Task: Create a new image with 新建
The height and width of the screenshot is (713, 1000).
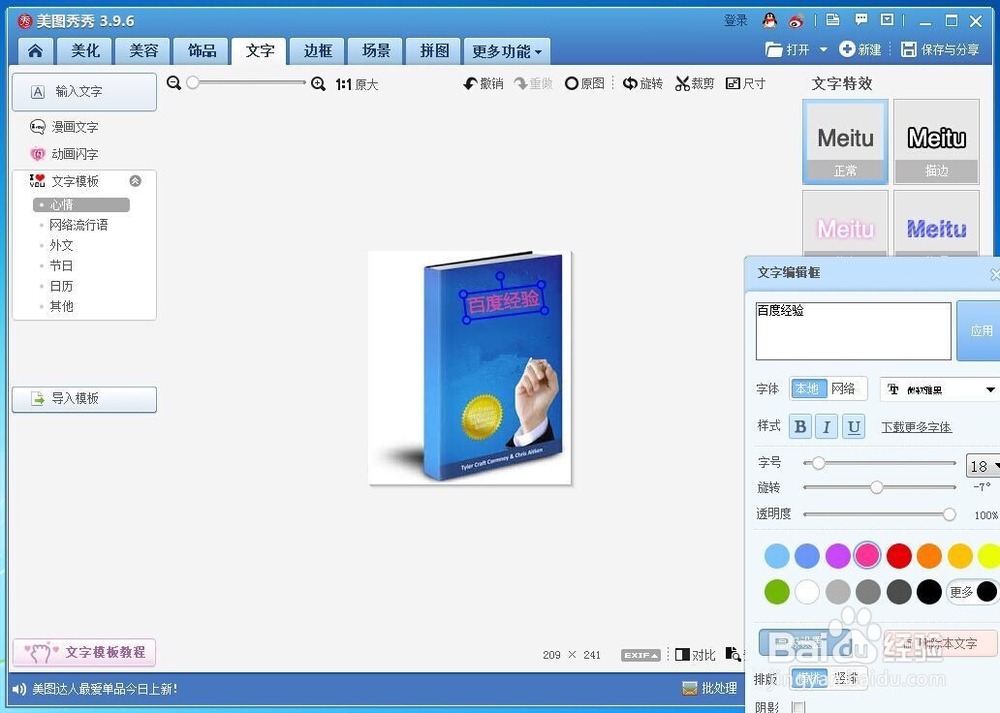Action: coord(860,49)
